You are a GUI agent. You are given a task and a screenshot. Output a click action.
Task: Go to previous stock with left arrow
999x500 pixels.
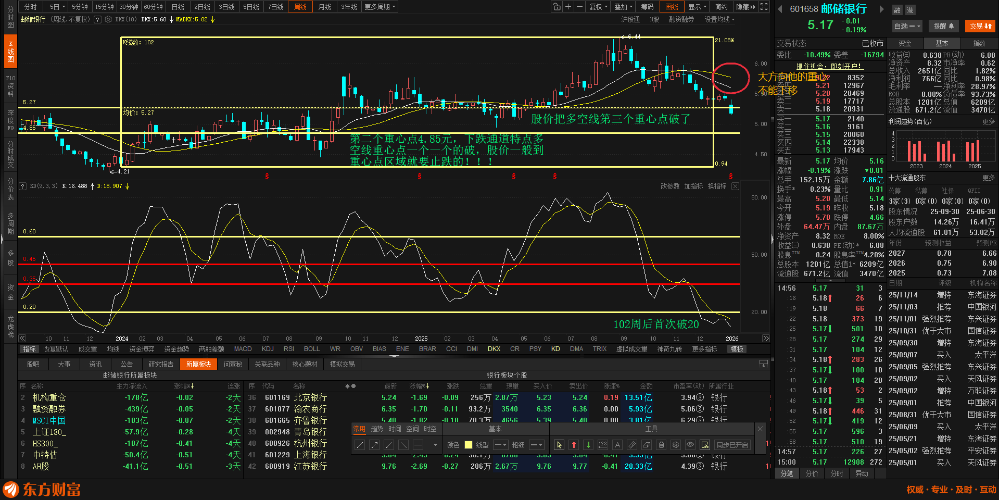(780, 9)
